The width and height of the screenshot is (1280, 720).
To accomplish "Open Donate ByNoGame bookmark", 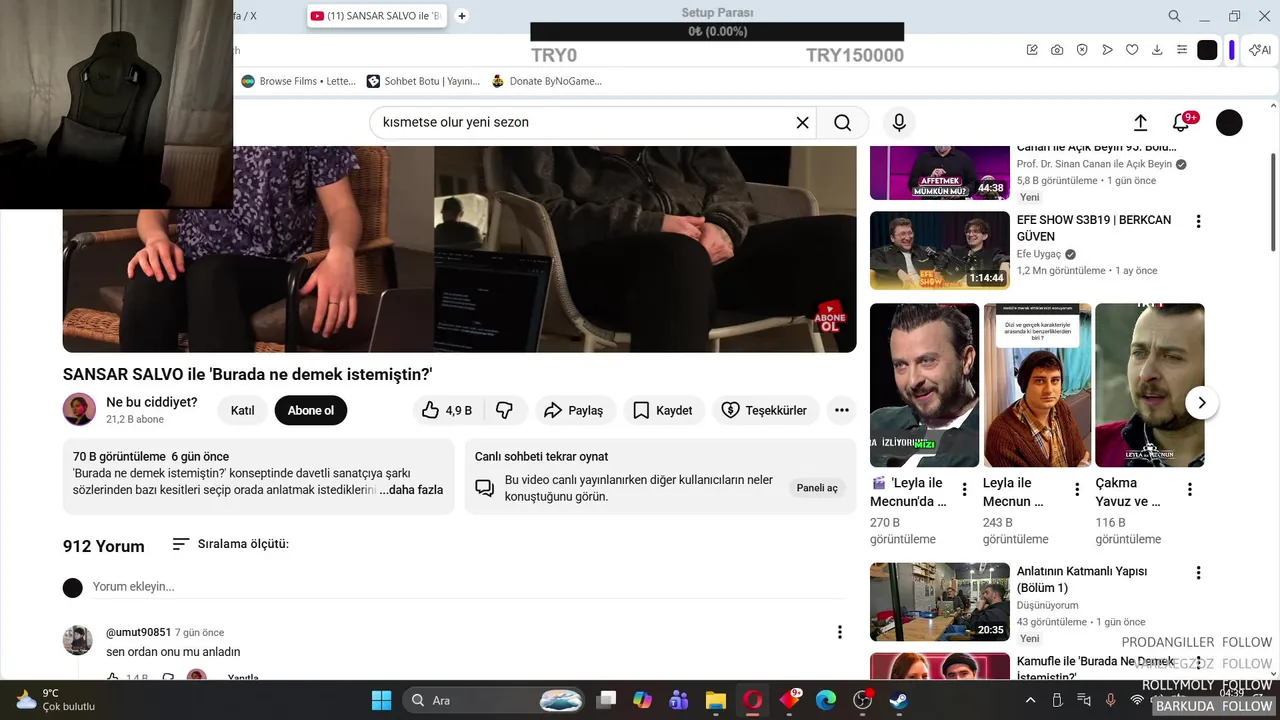I will click(547, 81).
